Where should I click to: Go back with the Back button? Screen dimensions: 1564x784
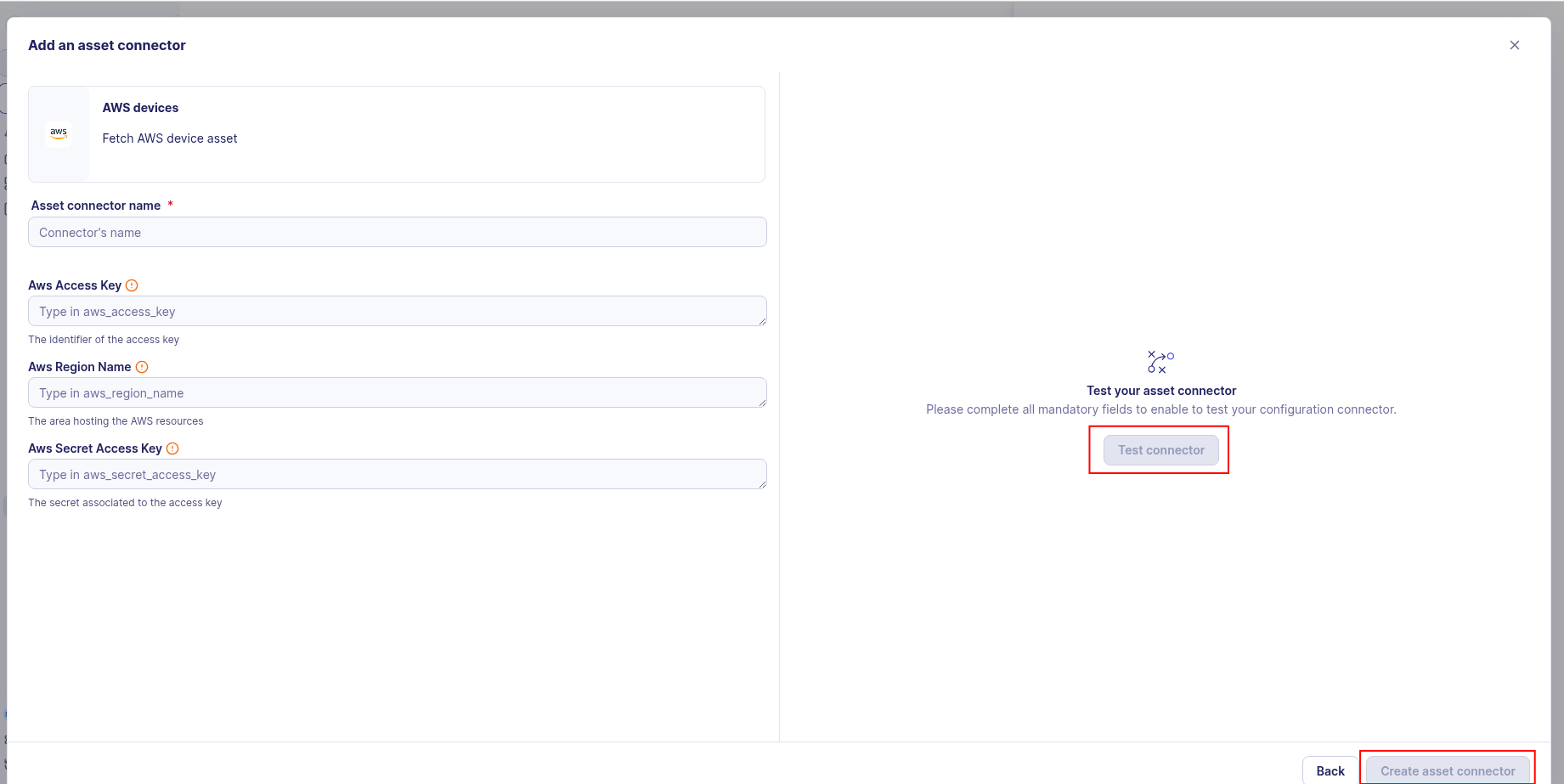coord(1330,770)
